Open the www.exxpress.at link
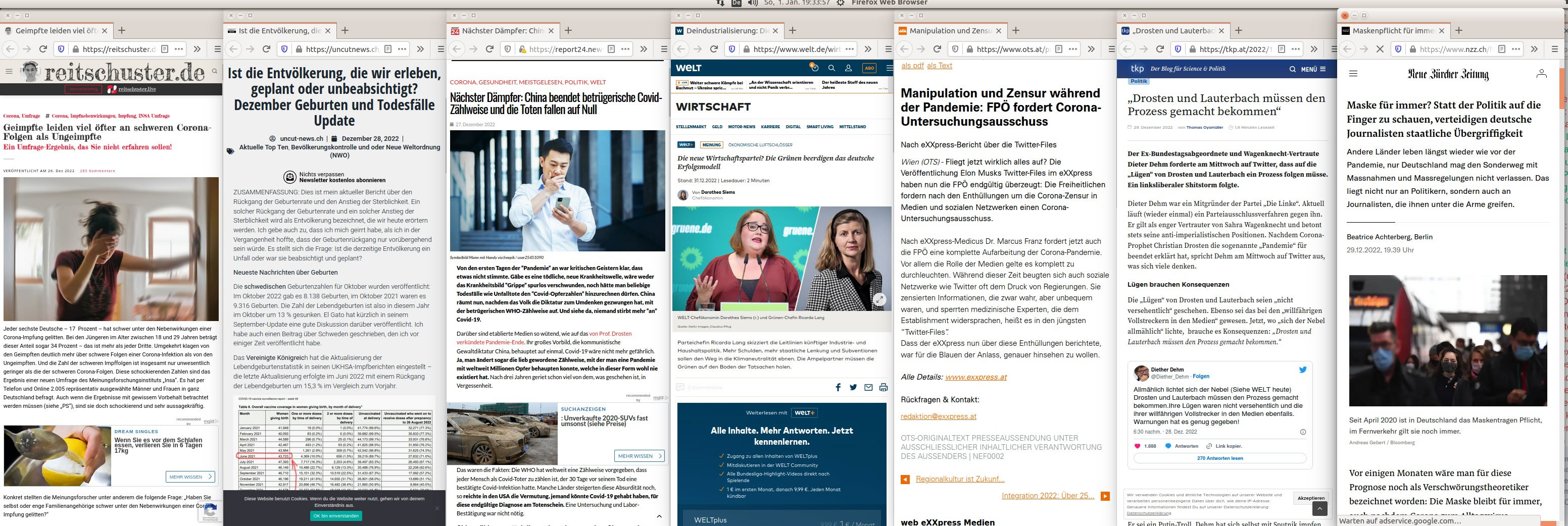Image resolution: width=1568 pixels, height=526 pixels. (976, 377)
